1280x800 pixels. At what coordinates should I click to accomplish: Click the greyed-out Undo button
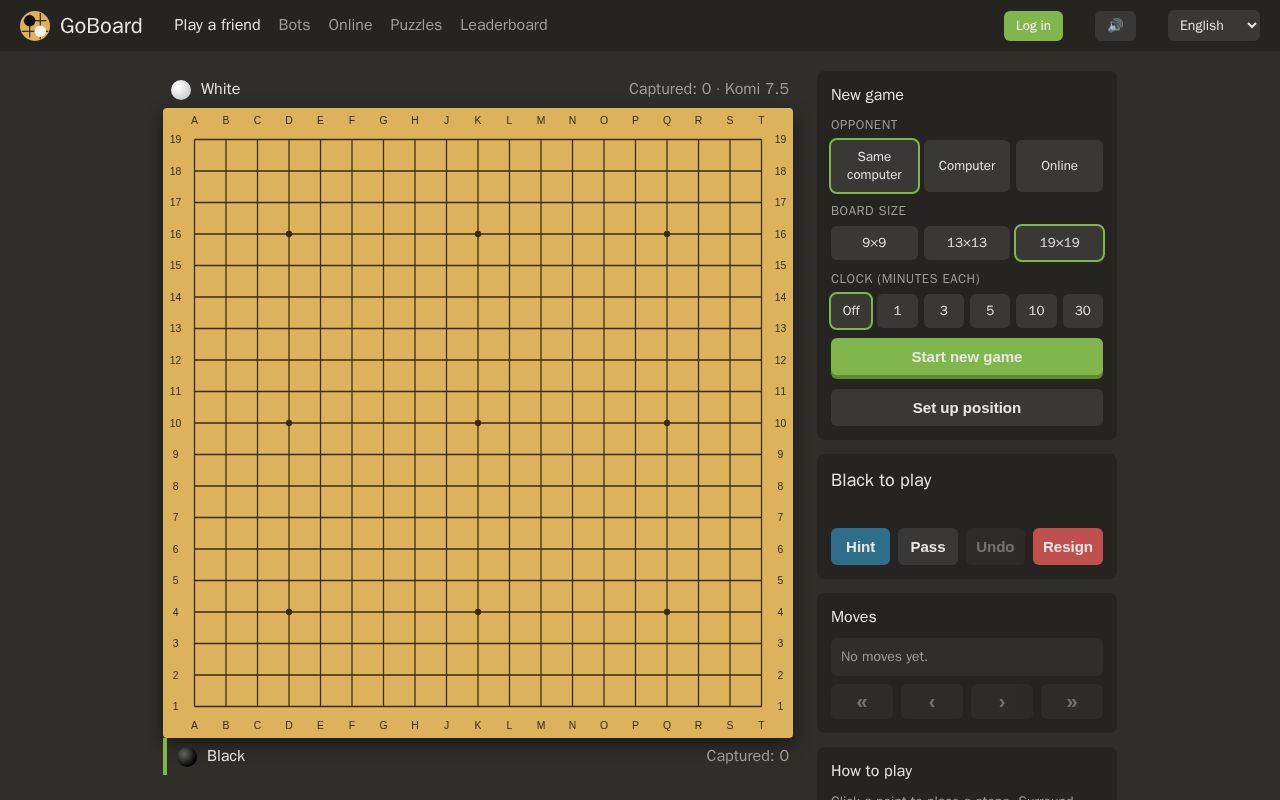pyautogui.click(x=995, y=547)
